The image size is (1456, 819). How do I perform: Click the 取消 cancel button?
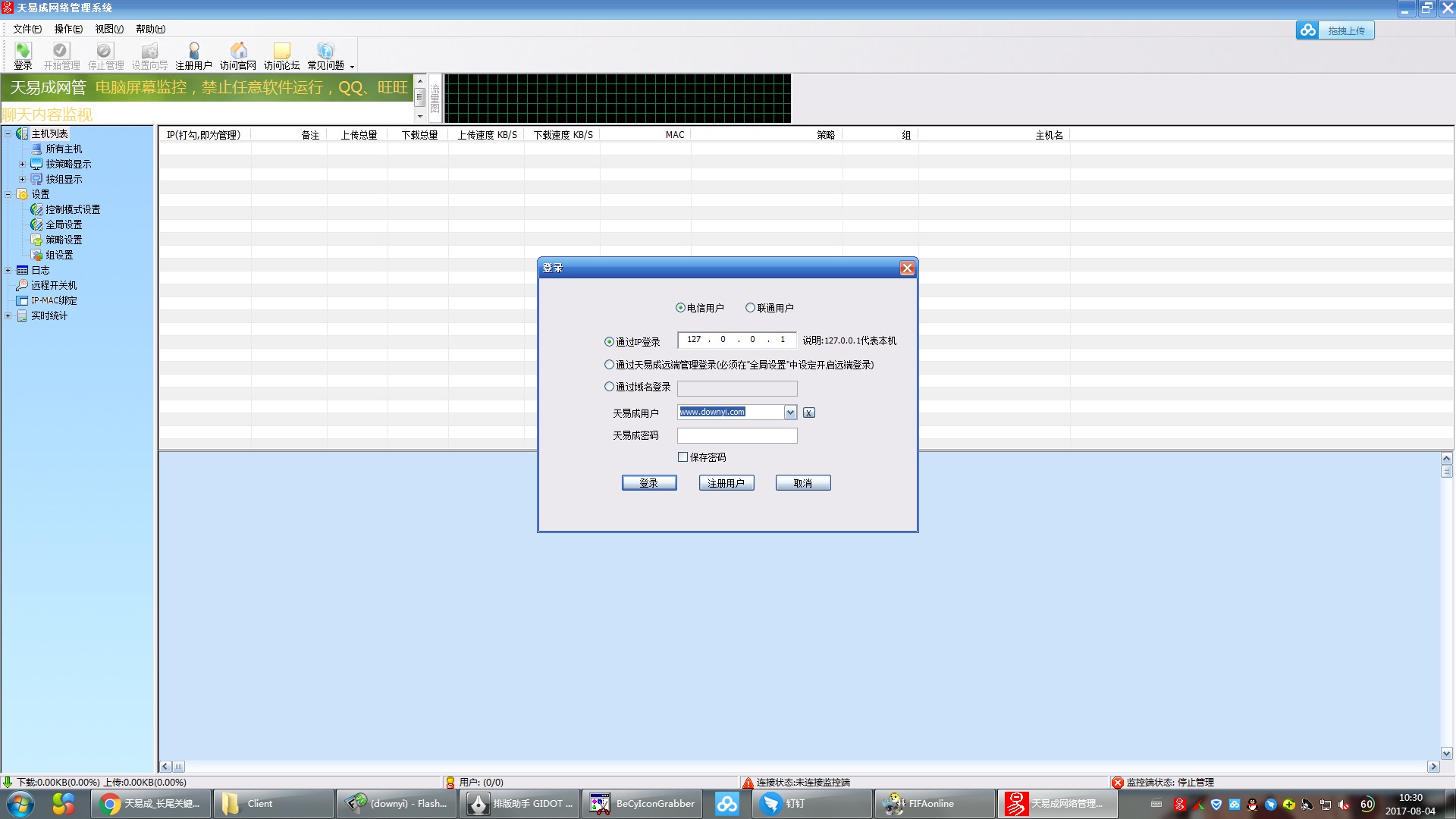(x=802, y=483)
